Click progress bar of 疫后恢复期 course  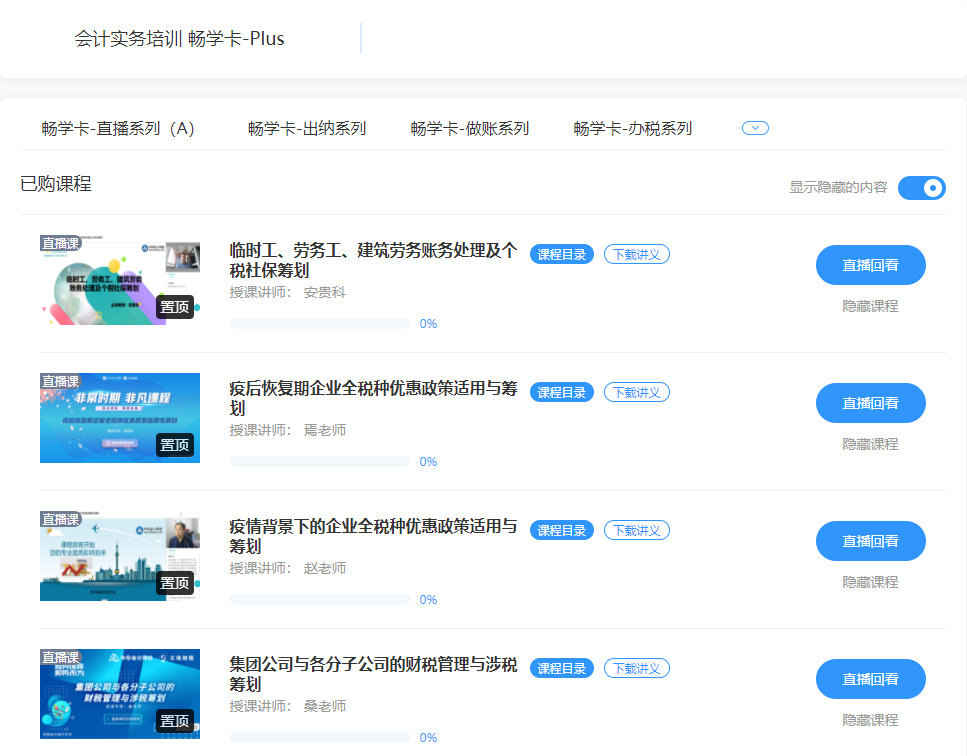[320, 462]
